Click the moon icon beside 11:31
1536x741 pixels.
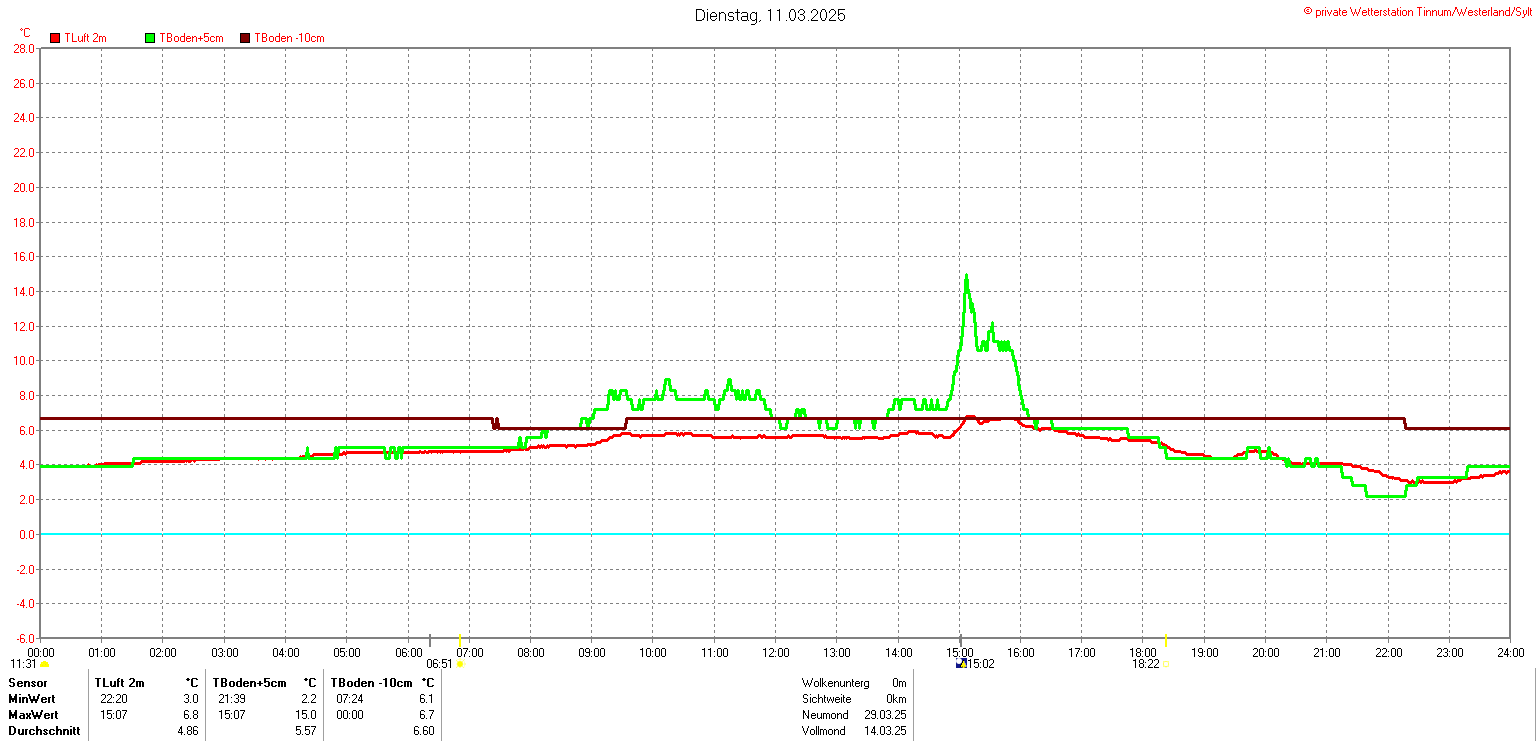click(45, 664)
